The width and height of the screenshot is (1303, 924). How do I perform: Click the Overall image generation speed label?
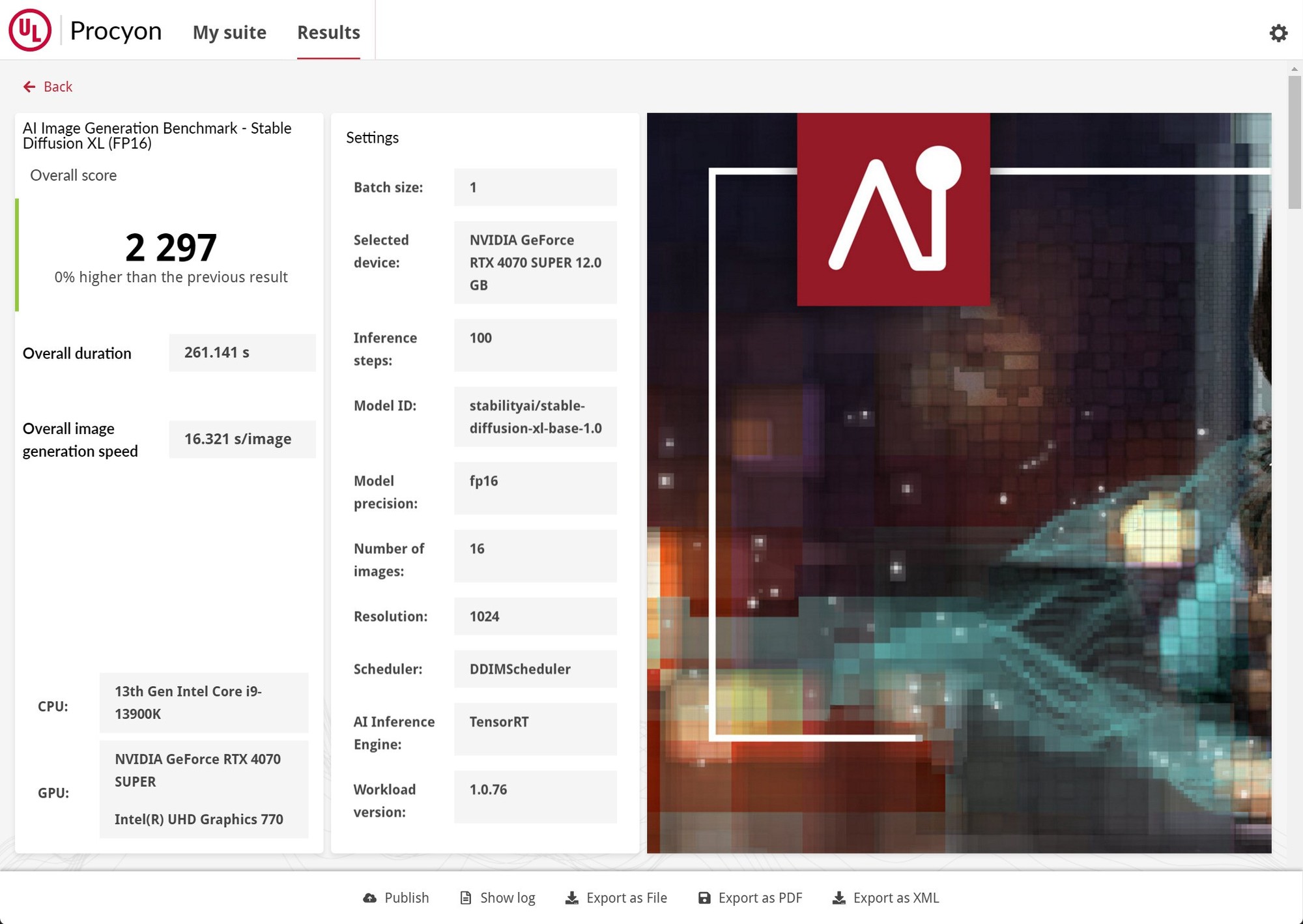coord(80,440)
